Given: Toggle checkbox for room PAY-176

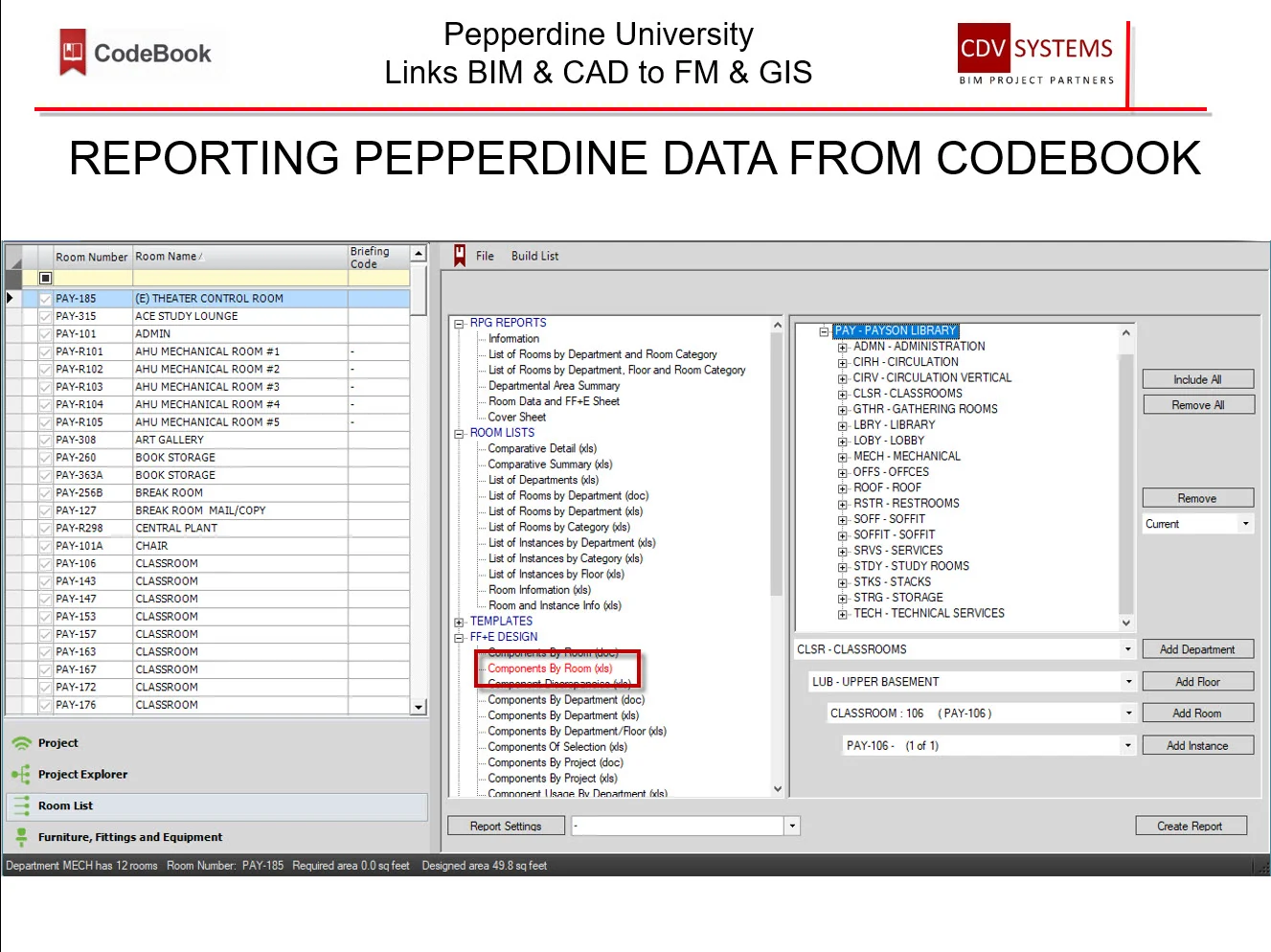Looking at the screenshot, I should click(x=45, y=705).
